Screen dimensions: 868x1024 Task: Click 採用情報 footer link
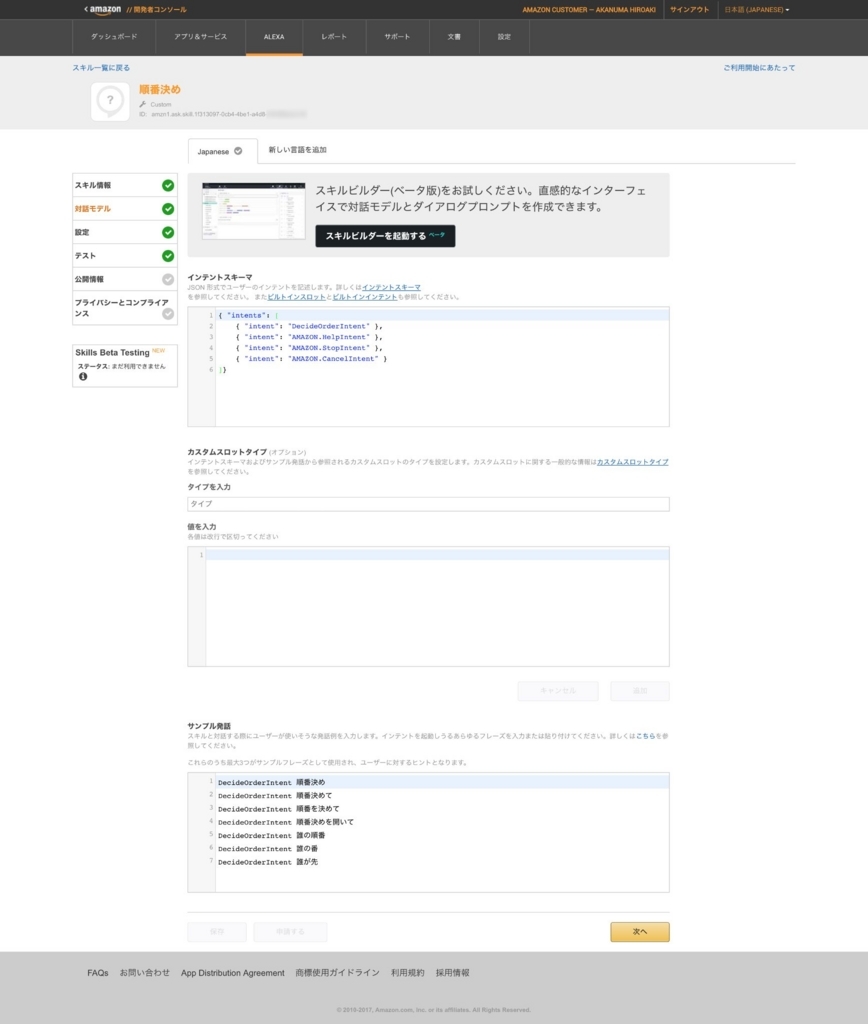[x=453, y=973]
